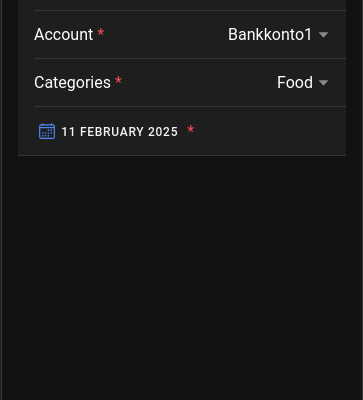Click the Account field label
The width and height of the screenshot is (363, 400).
[x=64, y=34]
